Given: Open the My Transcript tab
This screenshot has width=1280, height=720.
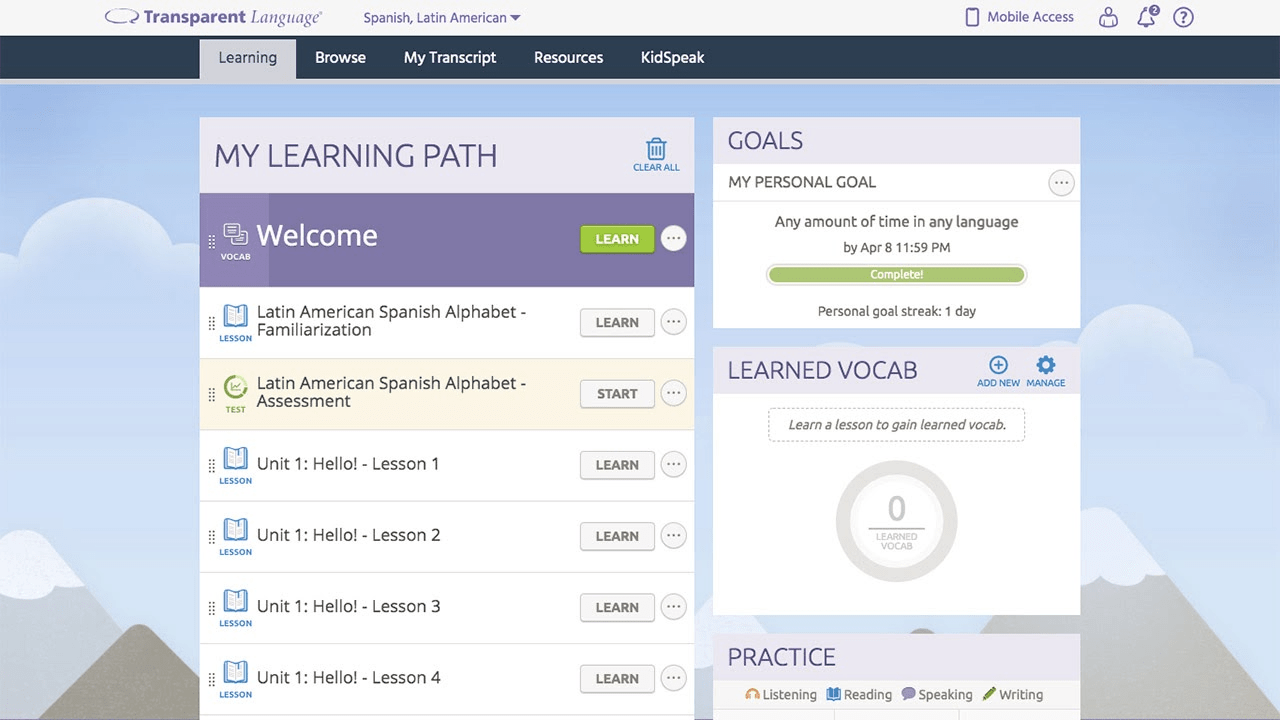Looking at the screenshot, I should pos(449,58).
